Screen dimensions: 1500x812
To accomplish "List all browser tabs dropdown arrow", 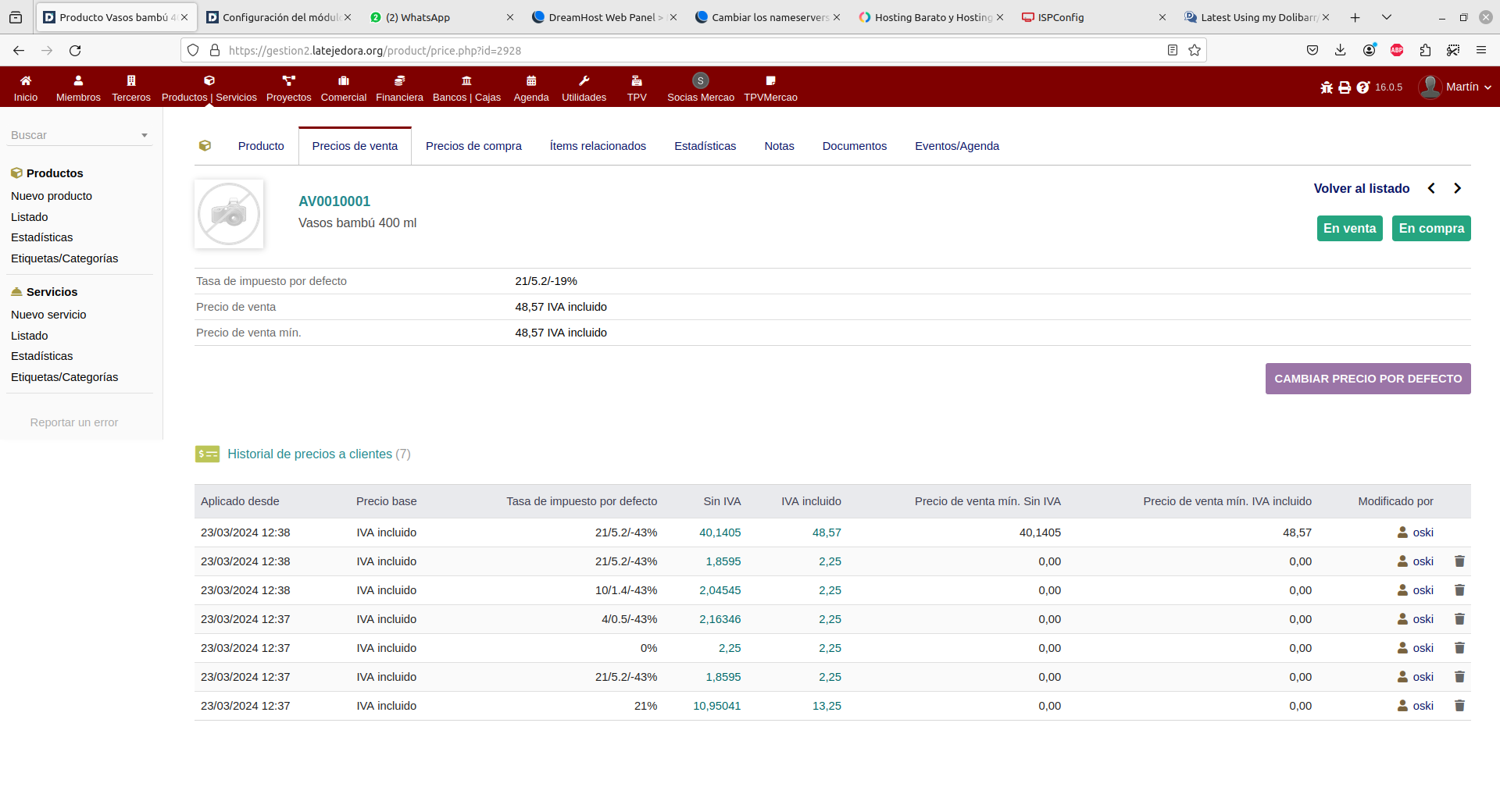I will point(1387,17).
